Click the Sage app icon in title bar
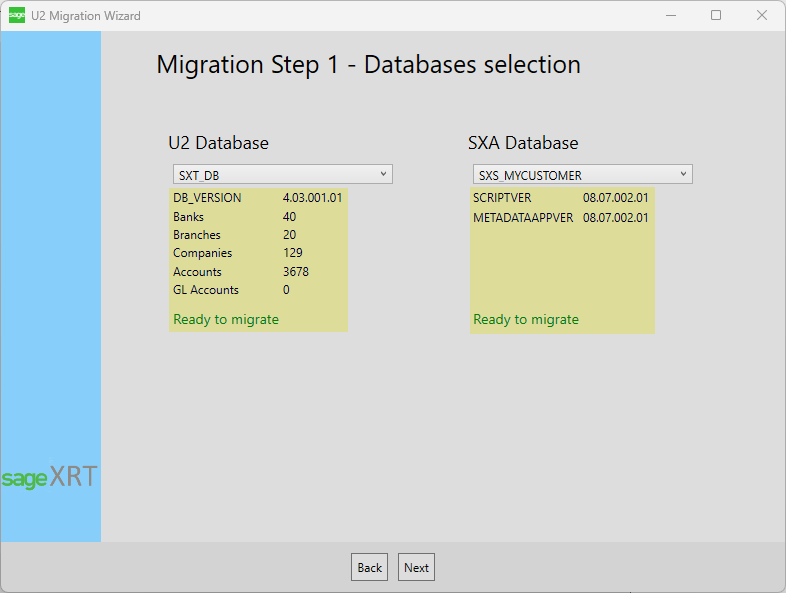This screenshot has width=786, height=593. [16, 16]
